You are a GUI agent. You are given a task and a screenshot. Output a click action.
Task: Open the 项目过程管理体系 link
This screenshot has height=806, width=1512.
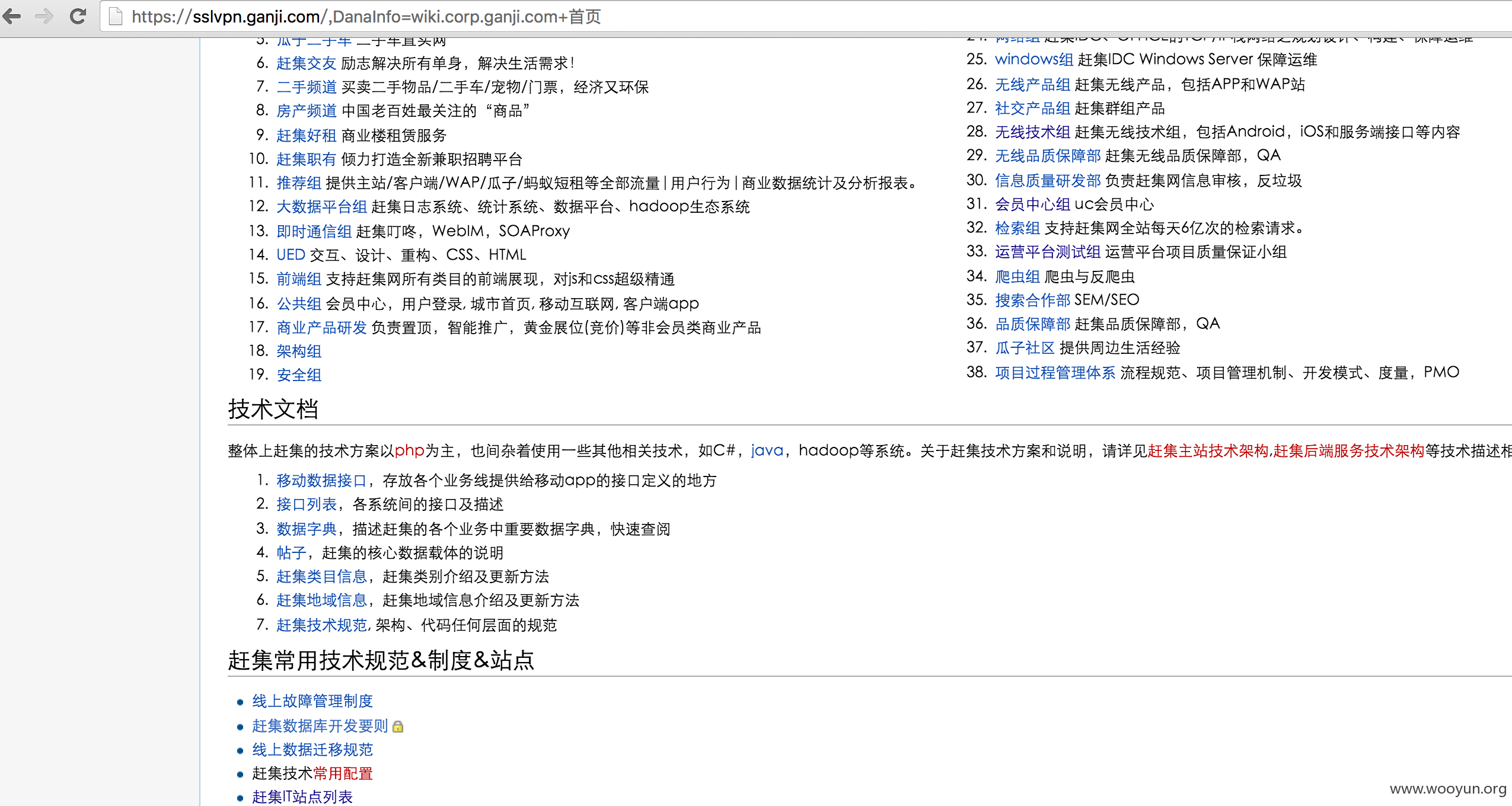(x=1055, y=372)
